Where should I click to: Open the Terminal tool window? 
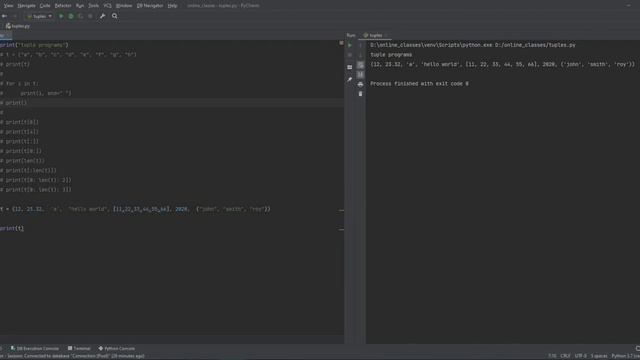[x=79, y=349]
